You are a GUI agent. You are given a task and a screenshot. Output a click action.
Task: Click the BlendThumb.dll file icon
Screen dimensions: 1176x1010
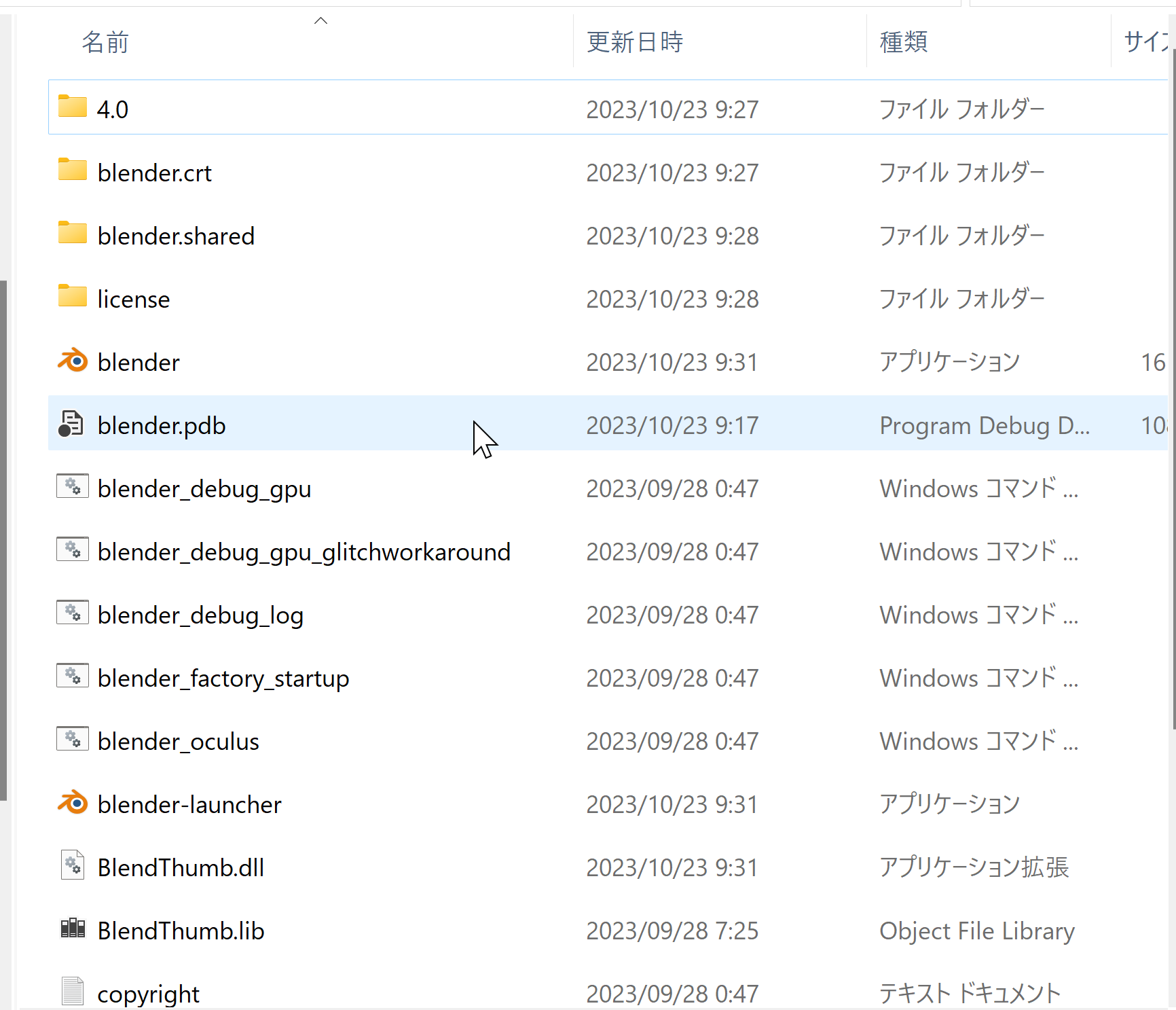(x=72, y=865)
